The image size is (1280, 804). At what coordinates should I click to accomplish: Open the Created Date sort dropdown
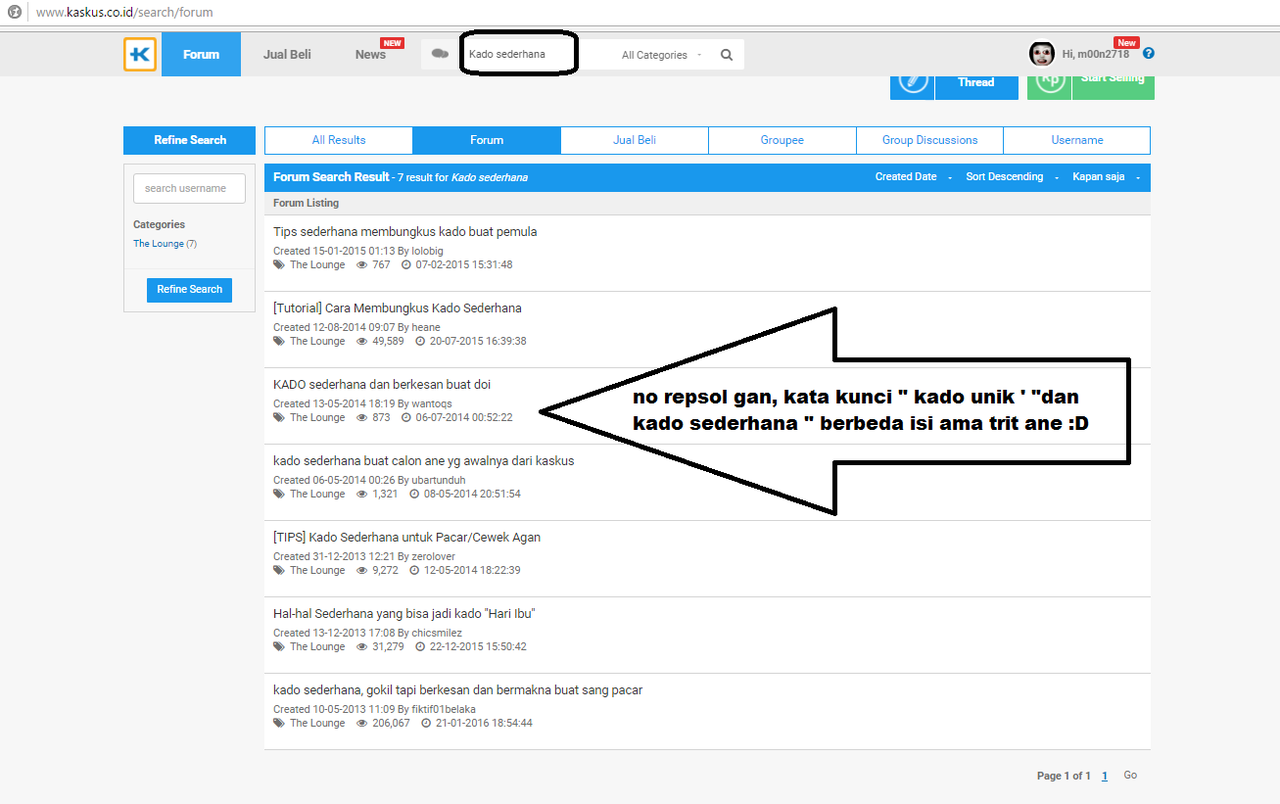pos(912,177)
